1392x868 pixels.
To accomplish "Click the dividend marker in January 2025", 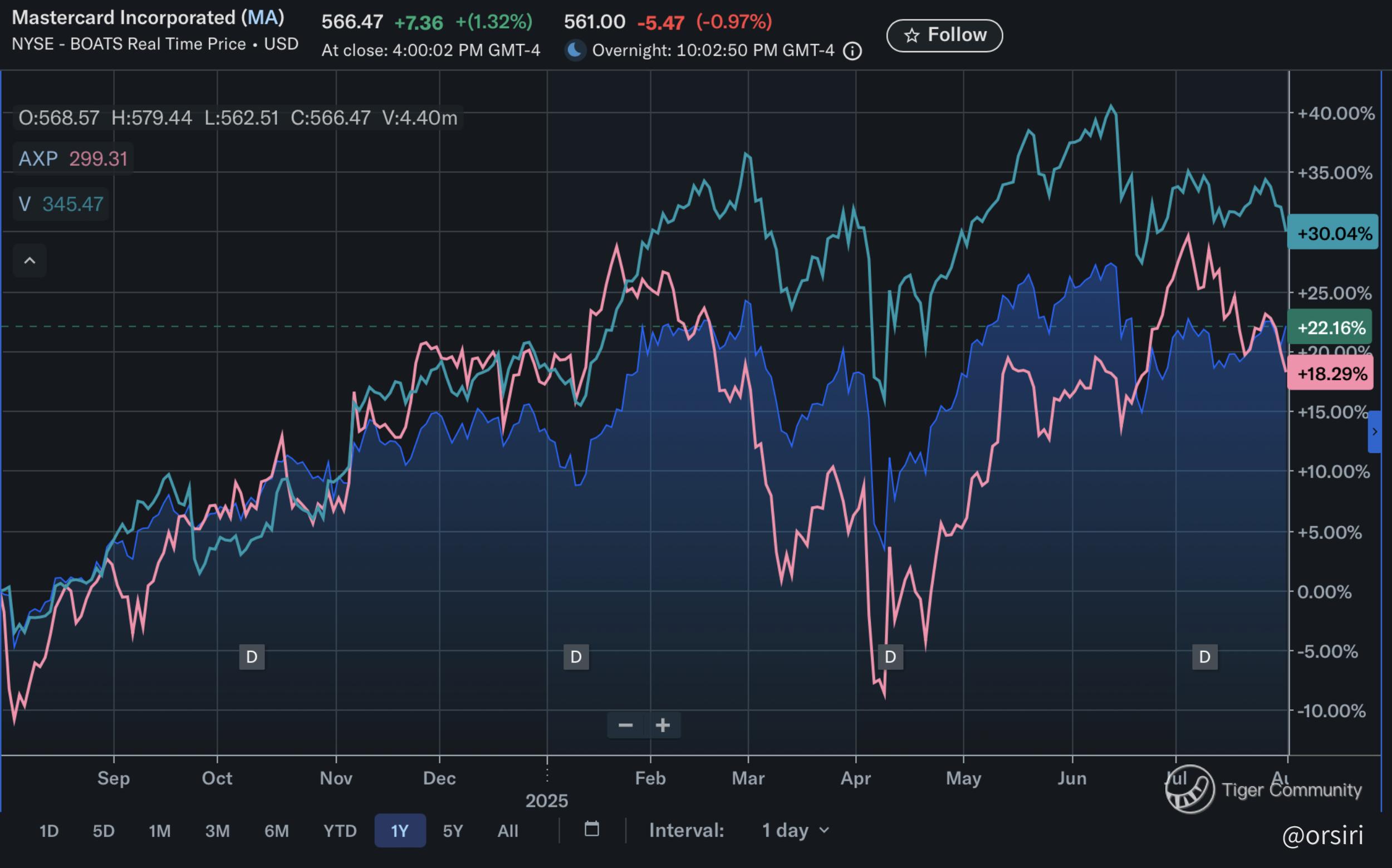I will [x=576, y=657].
